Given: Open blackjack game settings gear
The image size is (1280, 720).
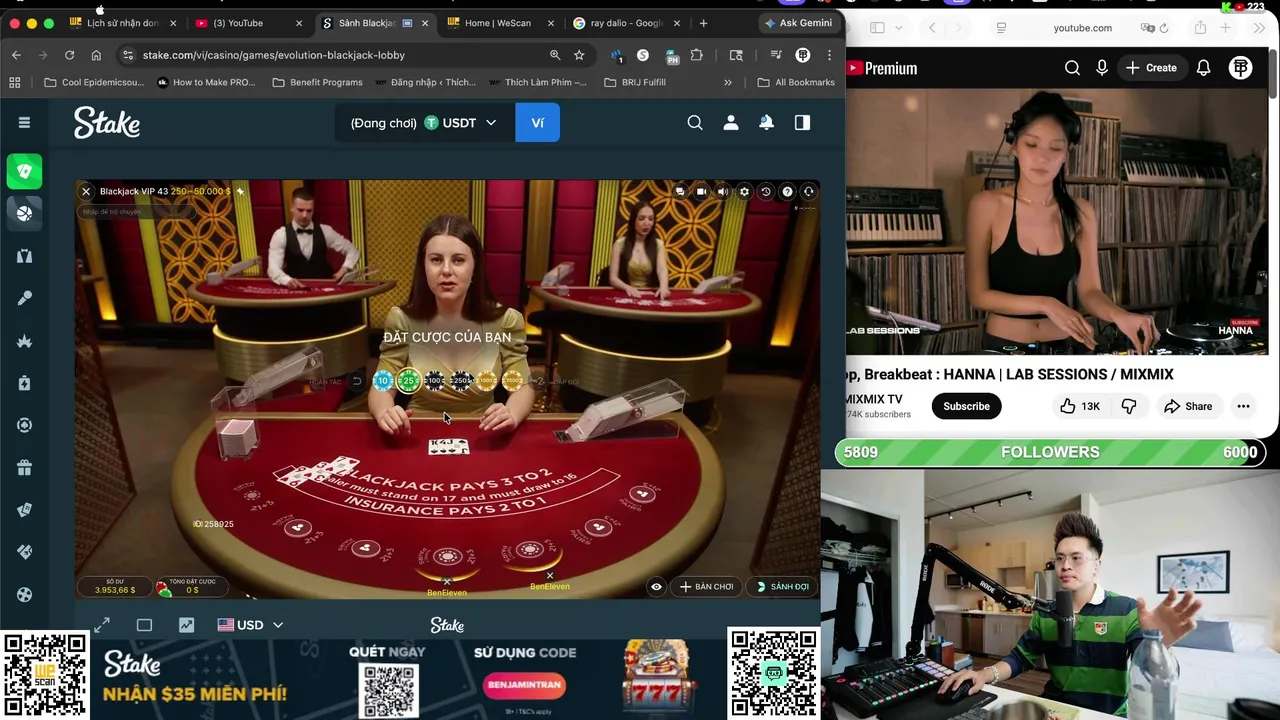Looking at the screenshot, I should pos(744,191).
